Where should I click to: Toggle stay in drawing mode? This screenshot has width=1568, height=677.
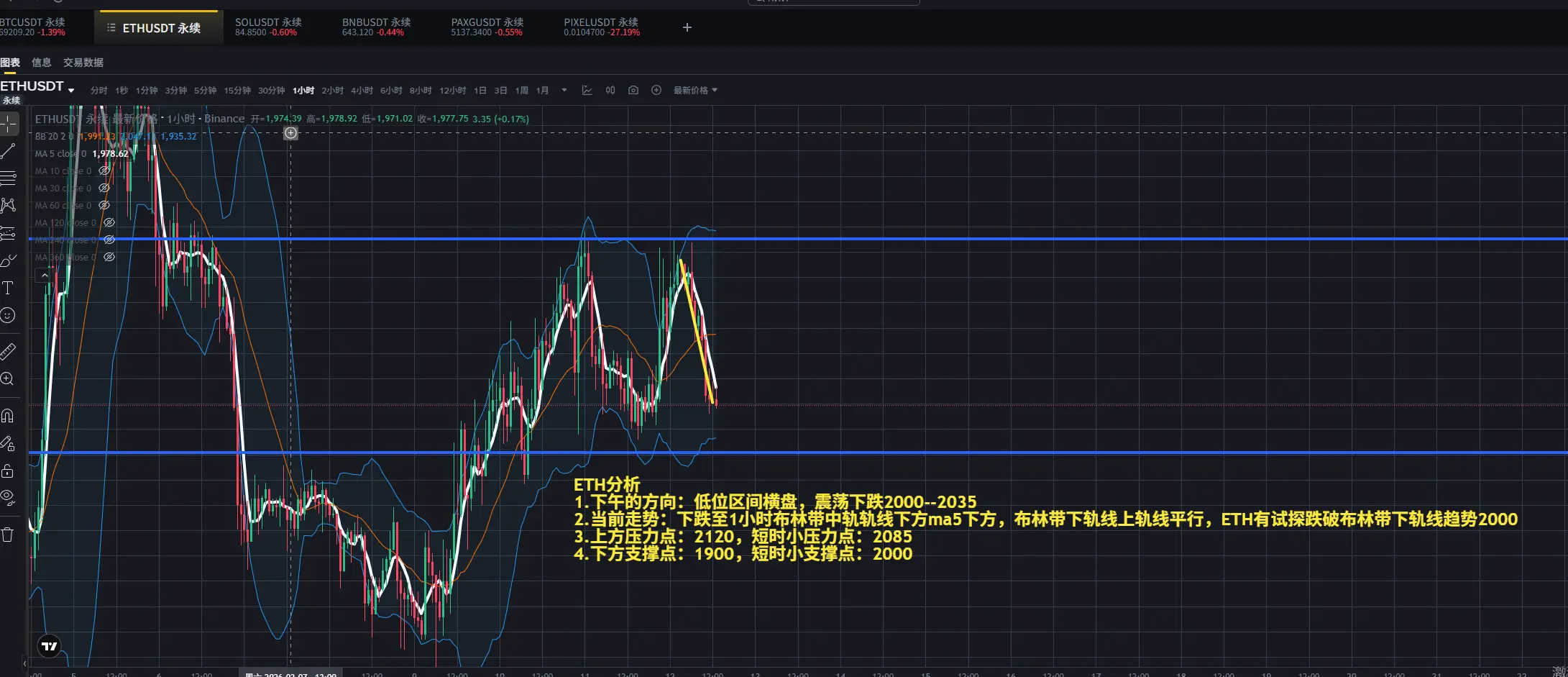coord(8,443)
